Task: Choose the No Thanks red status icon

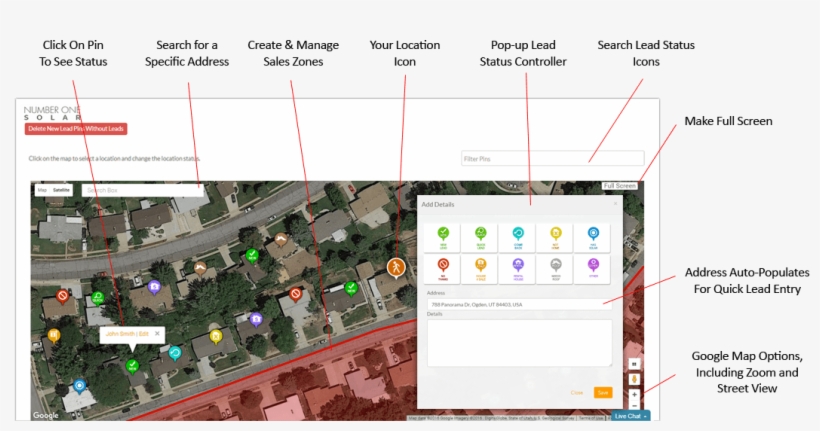Action: pyautogui.click(x=443, y=267)
